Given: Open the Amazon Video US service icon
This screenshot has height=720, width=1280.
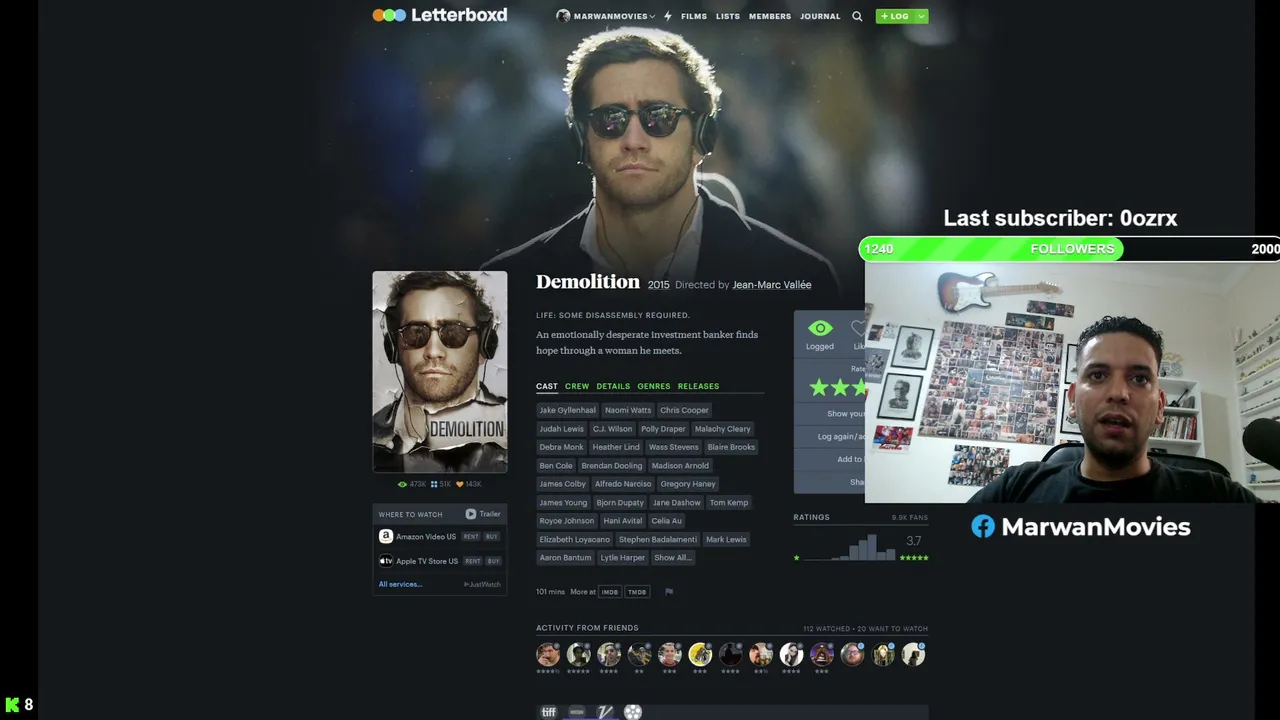Looking at the screenshot, I should 385,536.
